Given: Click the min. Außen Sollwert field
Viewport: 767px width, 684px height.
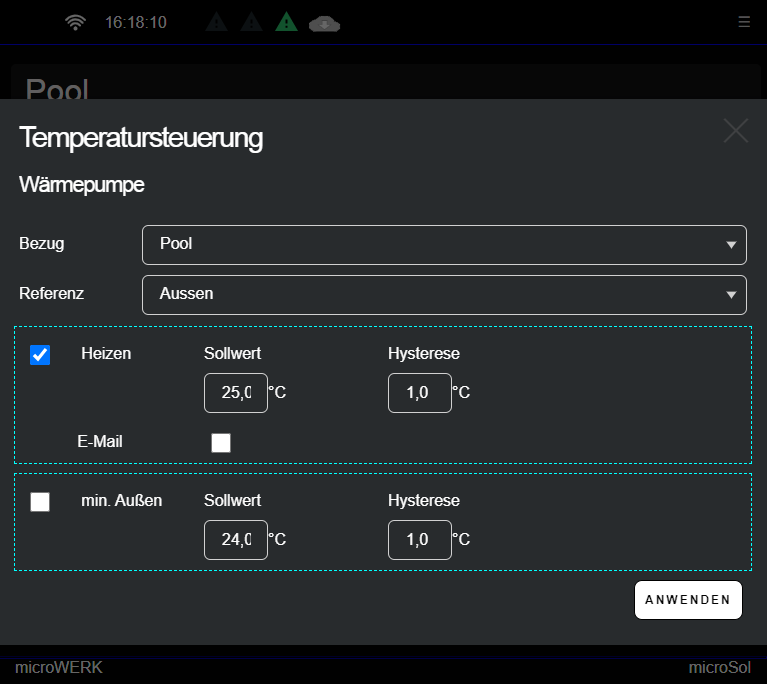Looking at the screenshot, I should click(236, 540).
